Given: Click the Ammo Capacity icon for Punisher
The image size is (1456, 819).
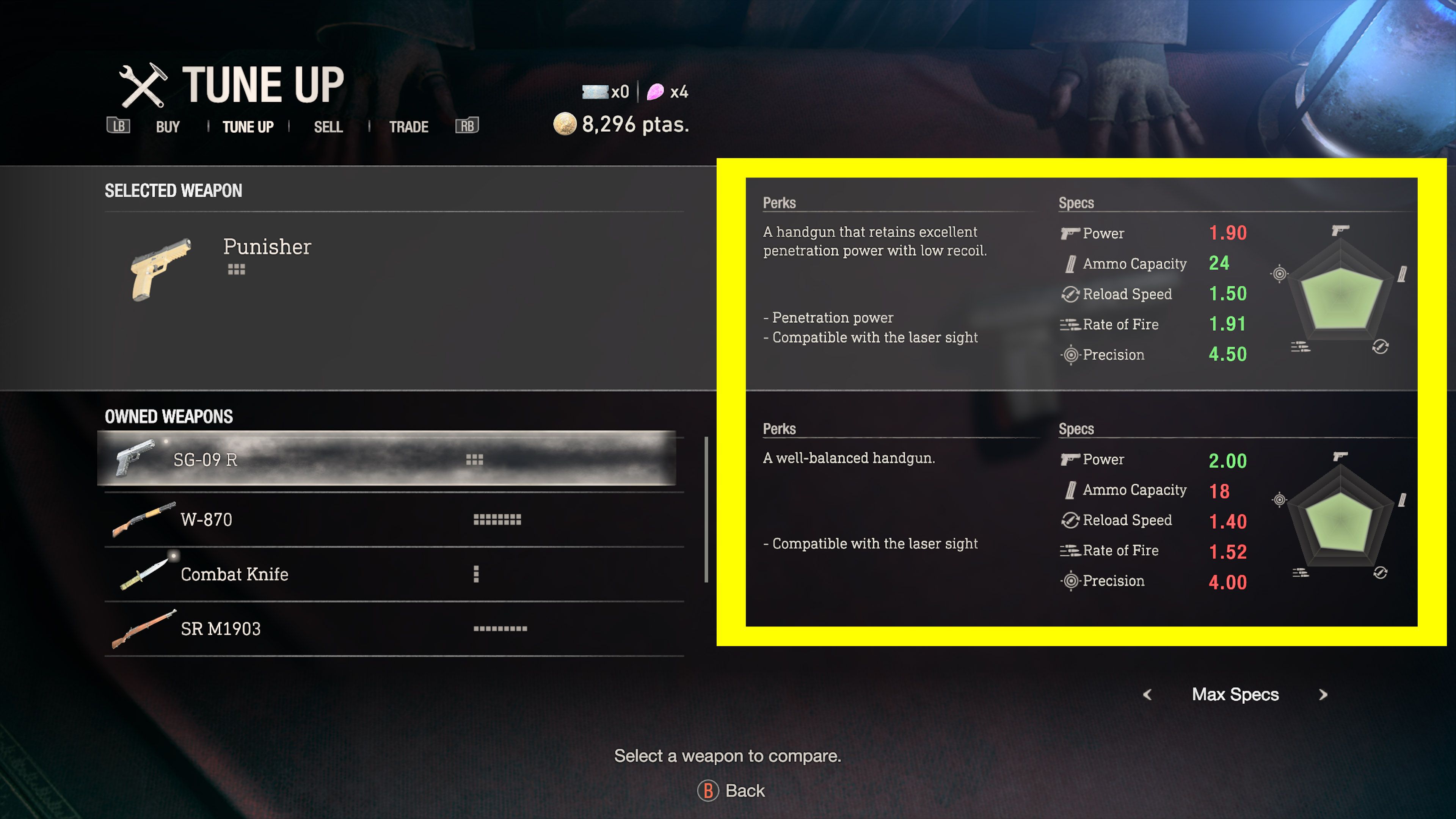Looking at the screenshot, I should coord(1065,263).
